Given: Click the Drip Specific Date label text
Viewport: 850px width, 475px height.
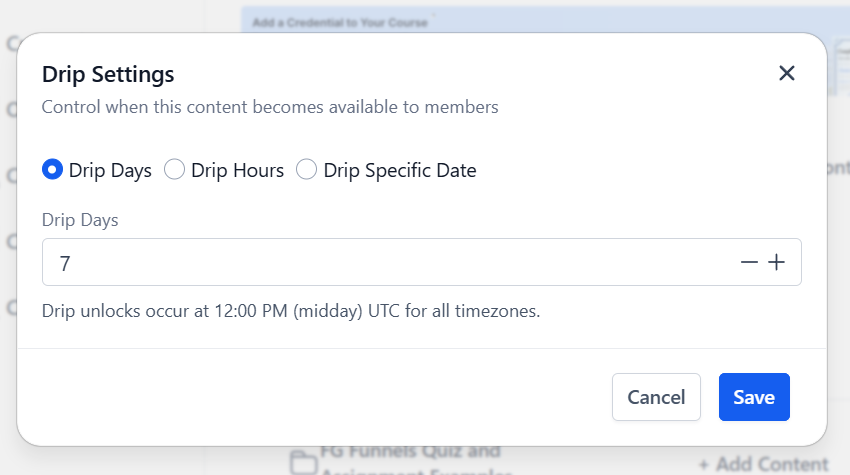Looking at the screenshot, I should [x=400, y=170].
